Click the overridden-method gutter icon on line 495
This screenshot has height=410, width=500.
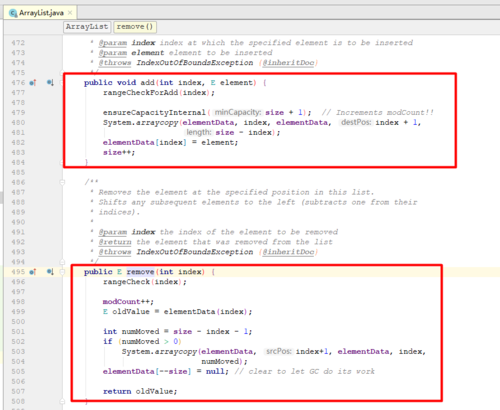pos(50,272)
